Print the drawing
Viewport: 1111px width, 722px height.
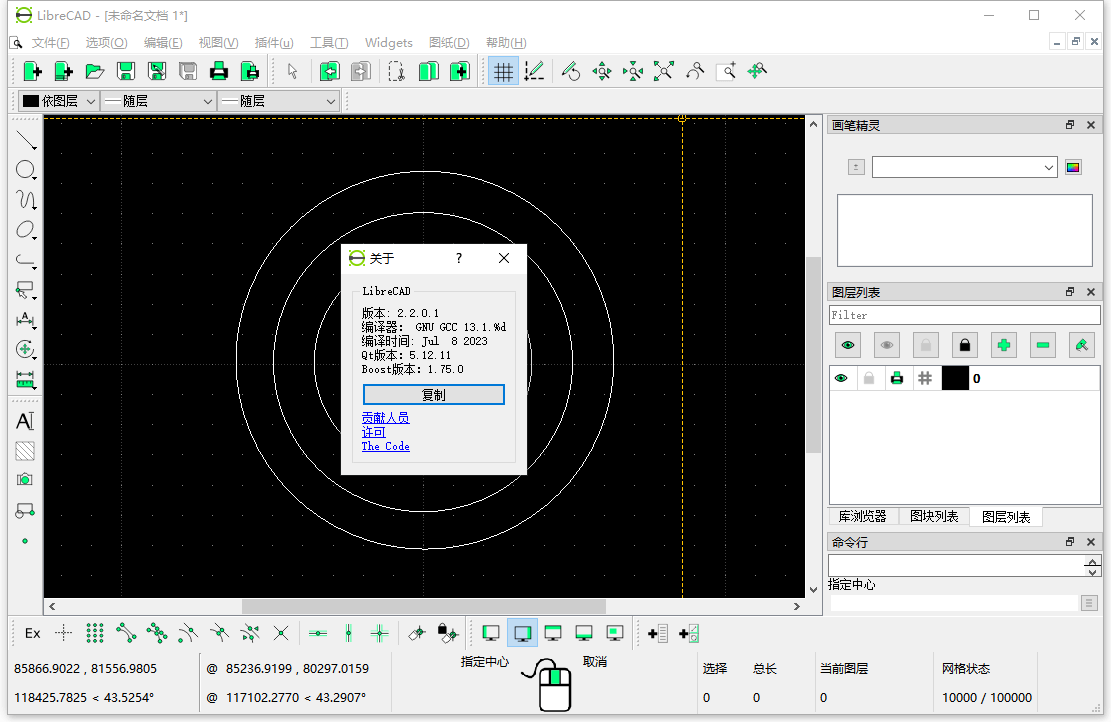(219, 72)
